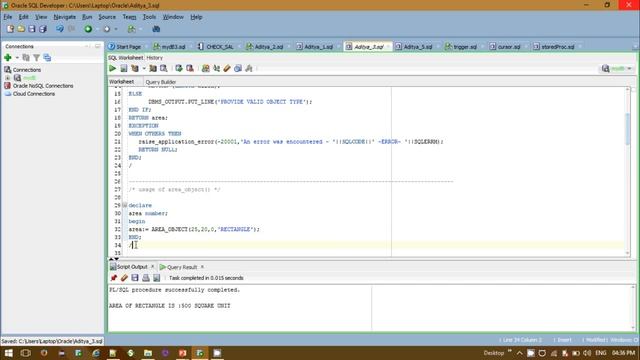Click the Save All icon in main toolbar

42,29
